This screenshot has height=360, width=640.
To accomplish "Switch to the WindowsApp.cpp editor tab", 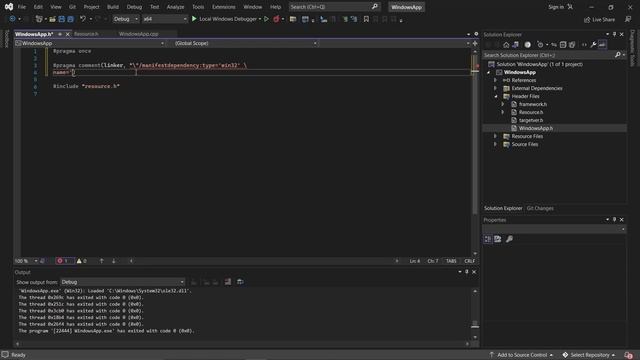I will tap(138, 34).
